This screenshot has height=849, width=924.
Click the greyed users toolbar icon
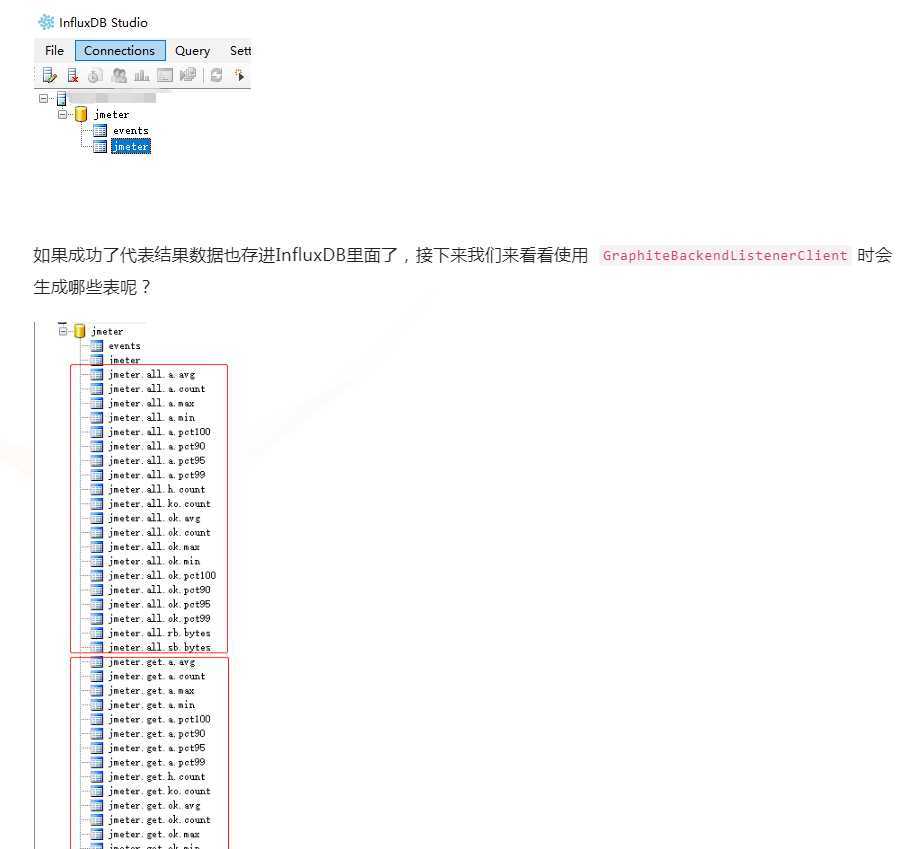119,75
